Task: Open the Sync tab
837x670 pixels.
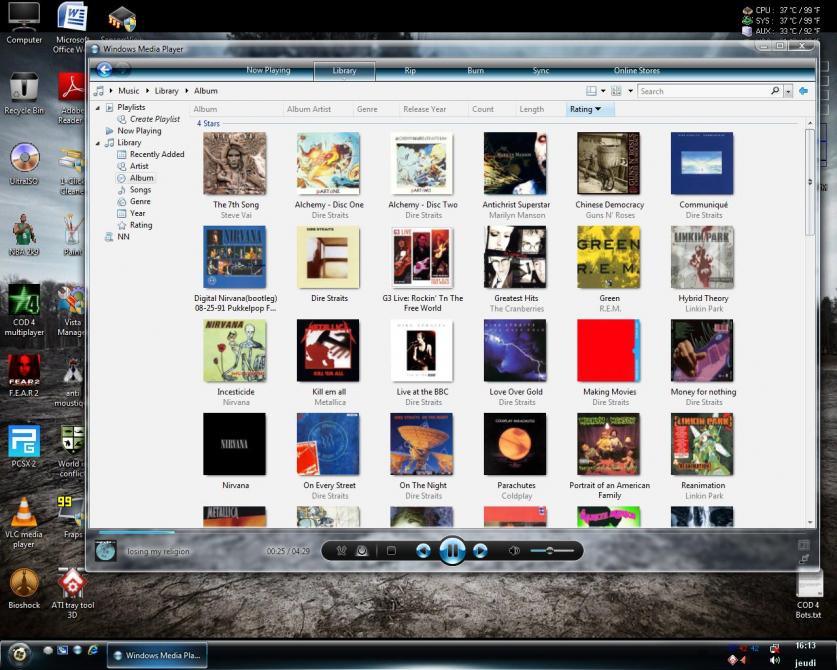Action: [x=541, y=70]
